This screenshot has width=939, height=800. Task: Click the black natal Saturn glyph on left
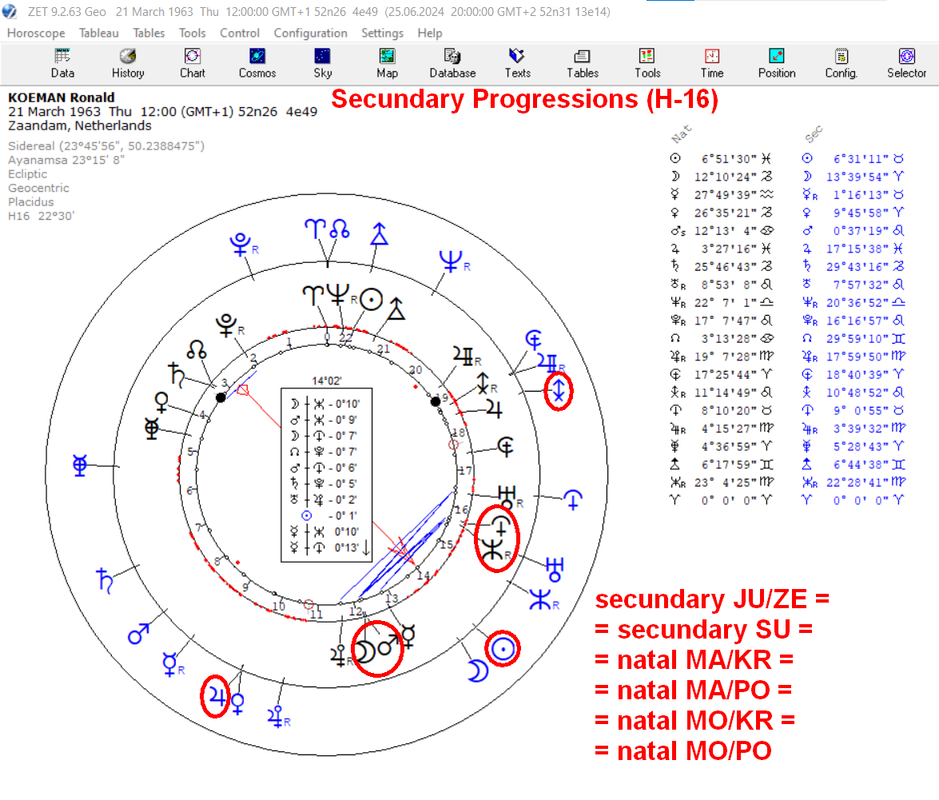(177, 374)
